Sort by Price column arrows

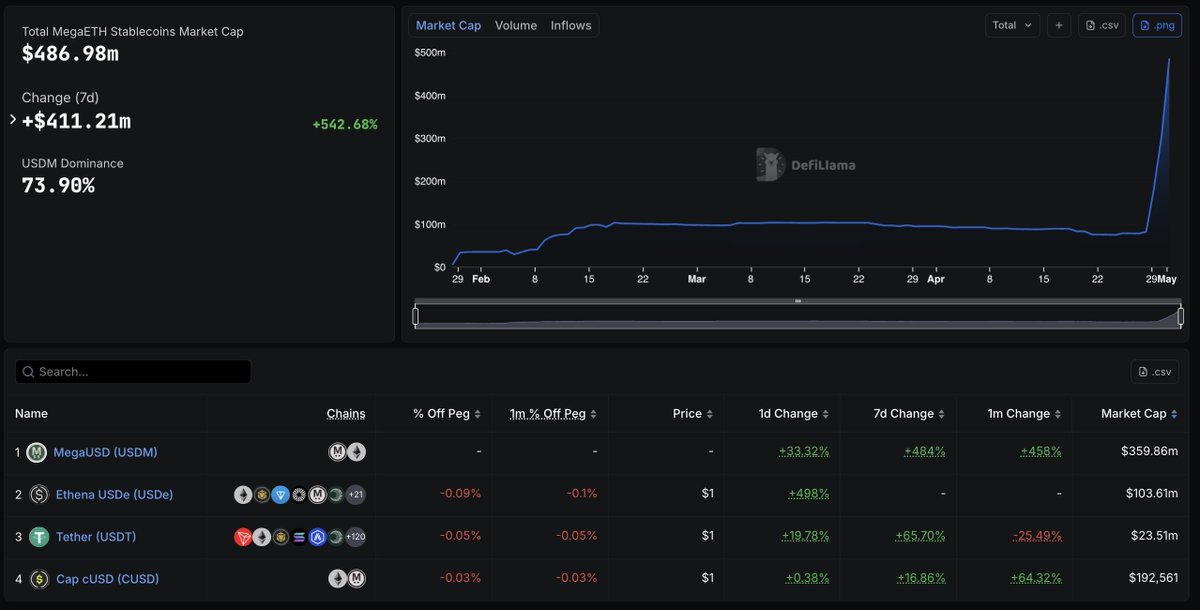pyautogui.click(x=710, y=414)
